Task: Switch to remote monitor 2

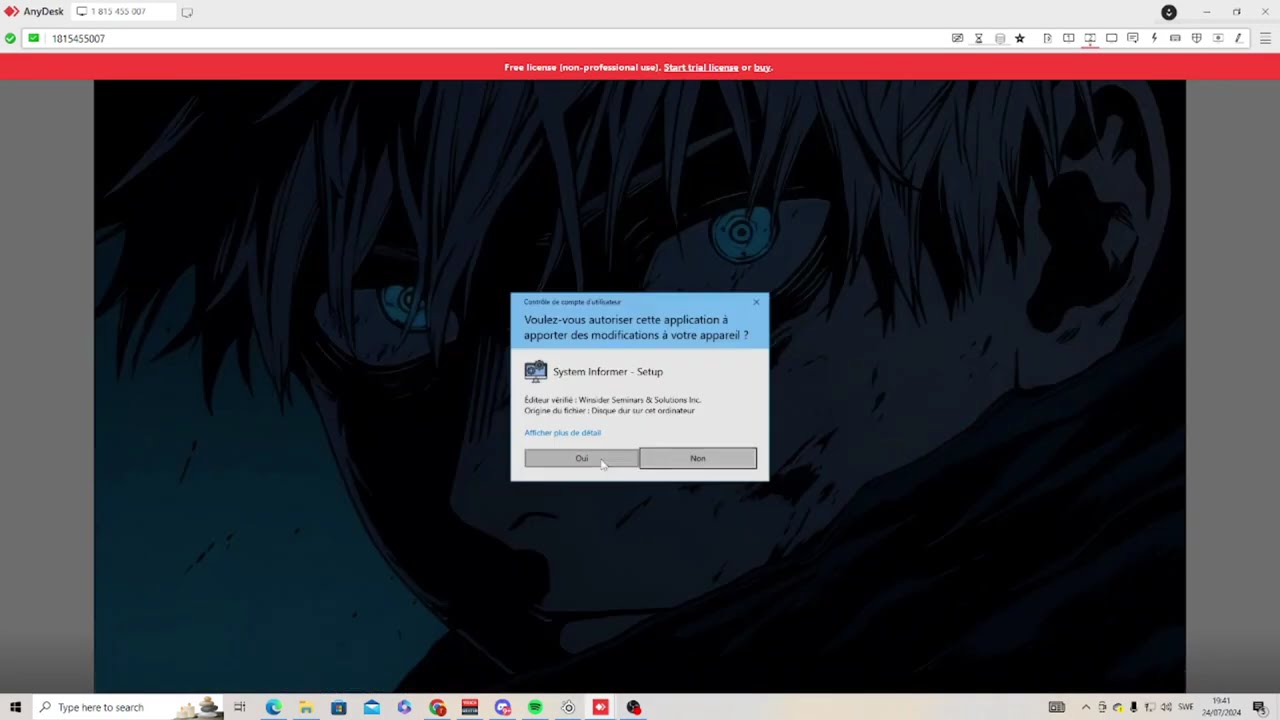Action: [x=1090, y=38]
